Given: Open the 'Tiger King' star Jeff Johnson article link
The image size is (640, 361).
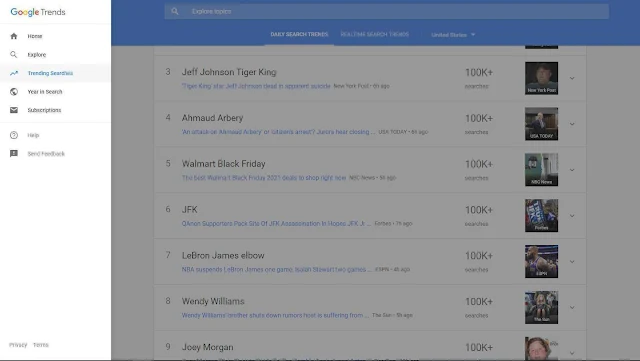Looking at the screenshot, I should coord(256,86).
